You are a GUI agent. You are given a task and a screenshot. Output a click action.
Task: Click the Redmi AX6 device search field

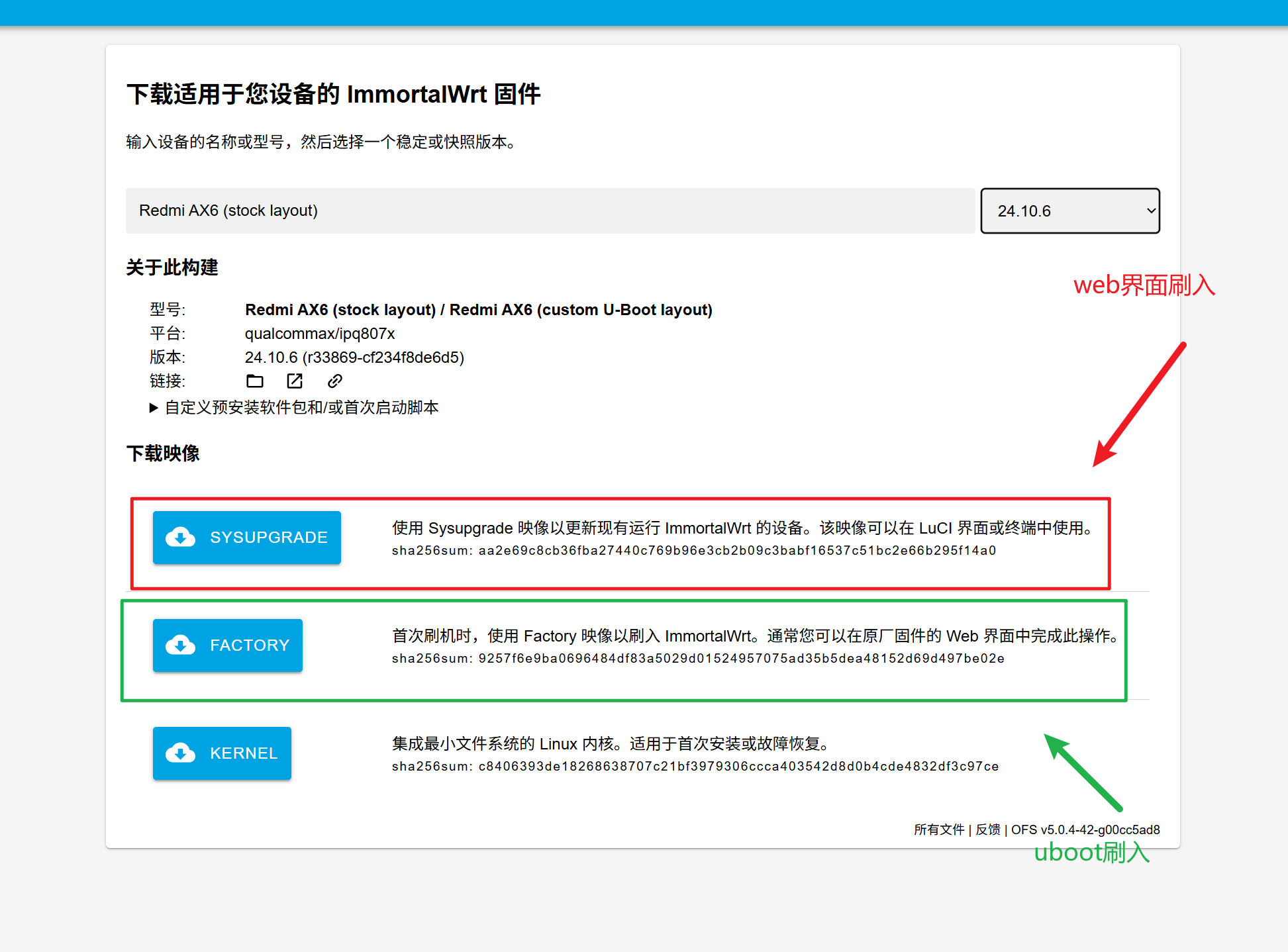coord(550,211)
